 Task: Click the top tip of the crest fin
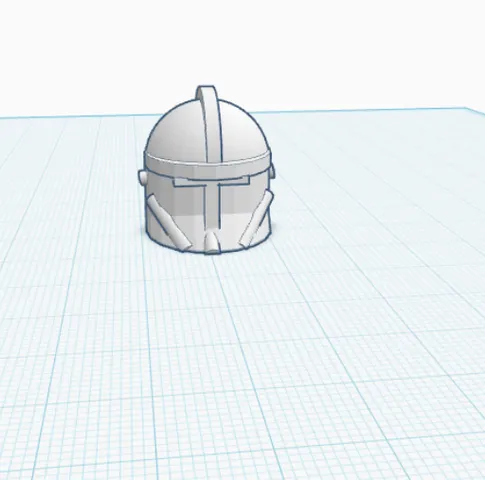pos(206,88)
